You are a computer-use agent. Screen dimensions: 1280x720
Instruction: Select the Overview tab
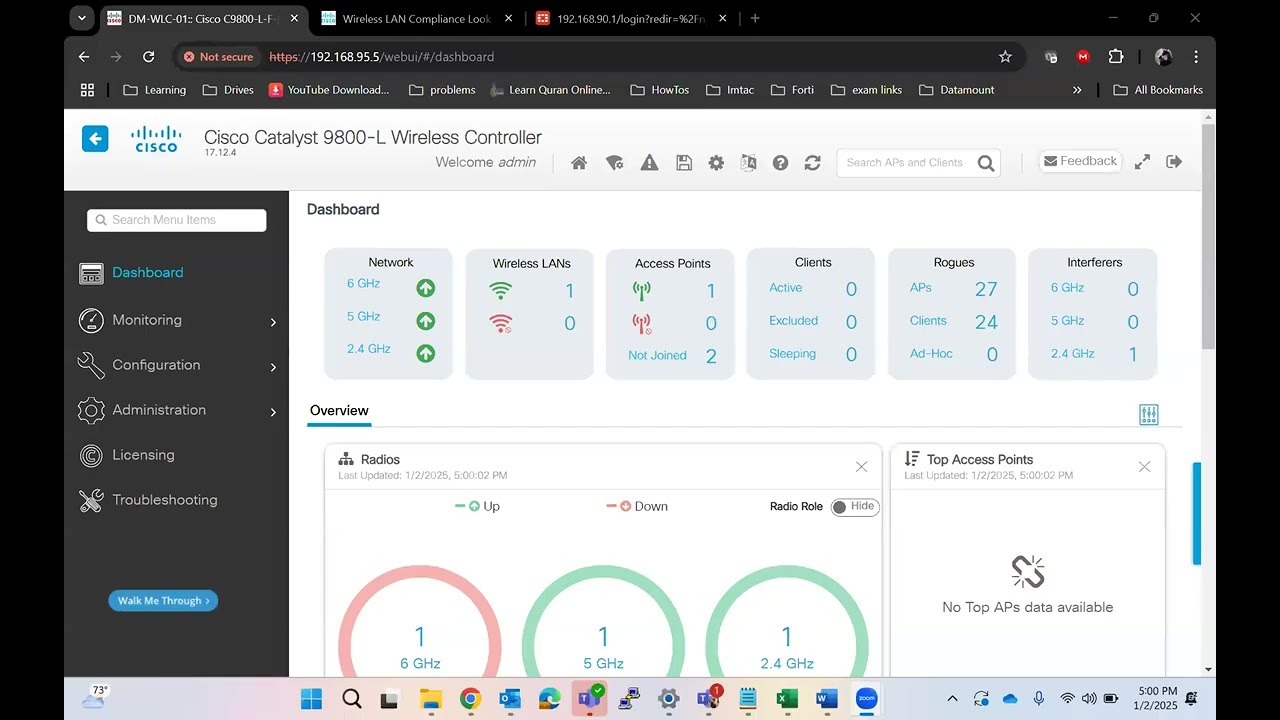[339, 411]
